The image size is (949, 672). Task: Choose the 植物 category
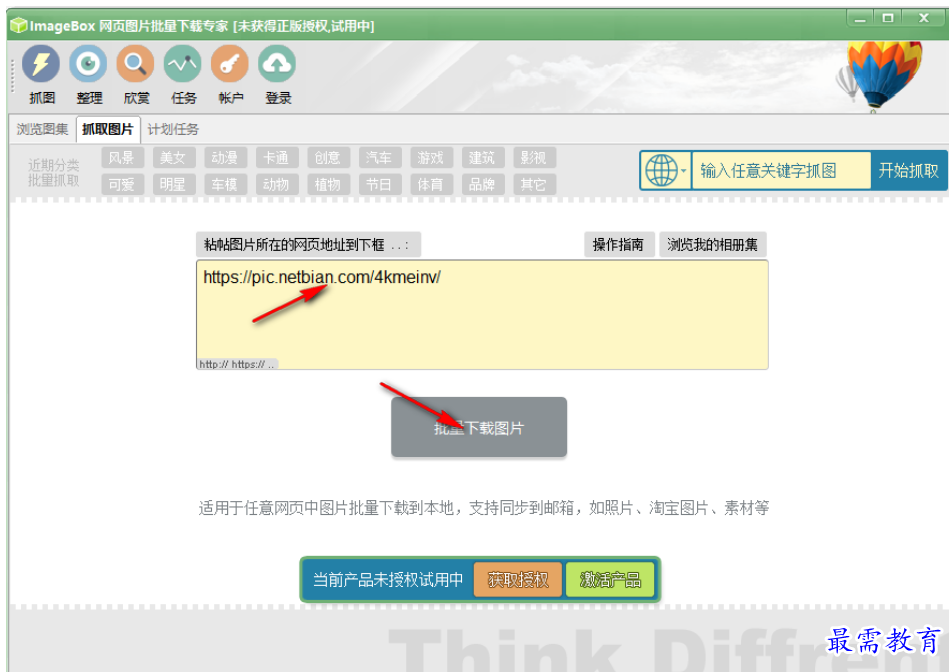click(328, 184)
